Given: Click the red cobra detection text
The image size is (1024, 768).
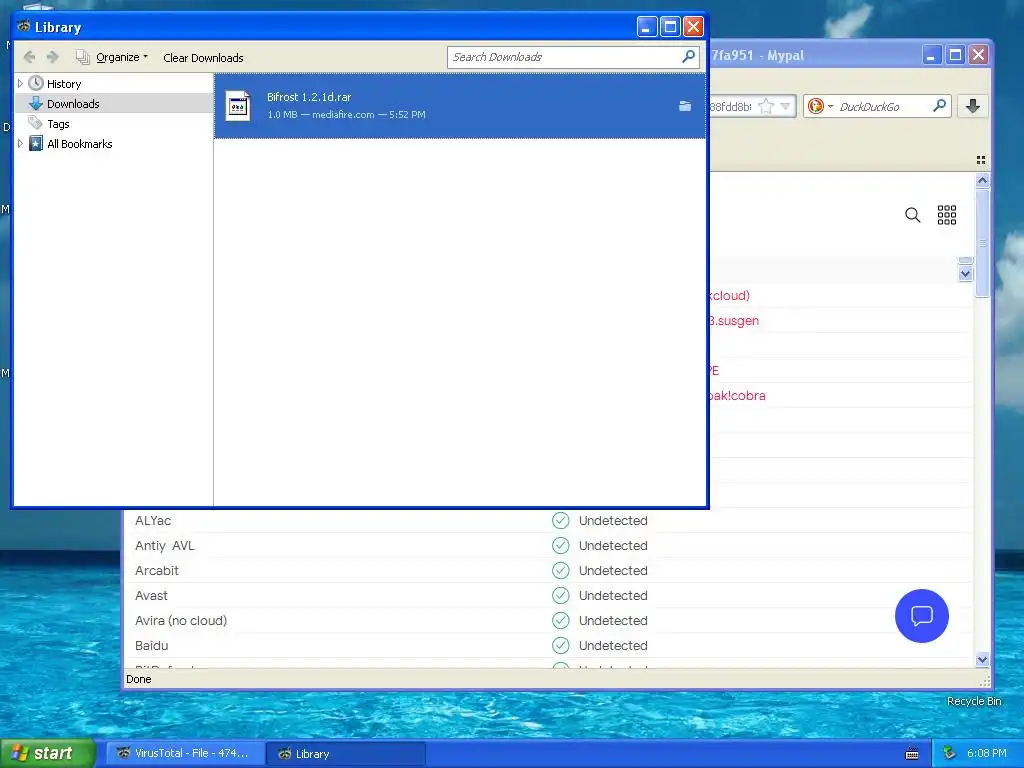Looking at the screenshot, I should point(737,396).
